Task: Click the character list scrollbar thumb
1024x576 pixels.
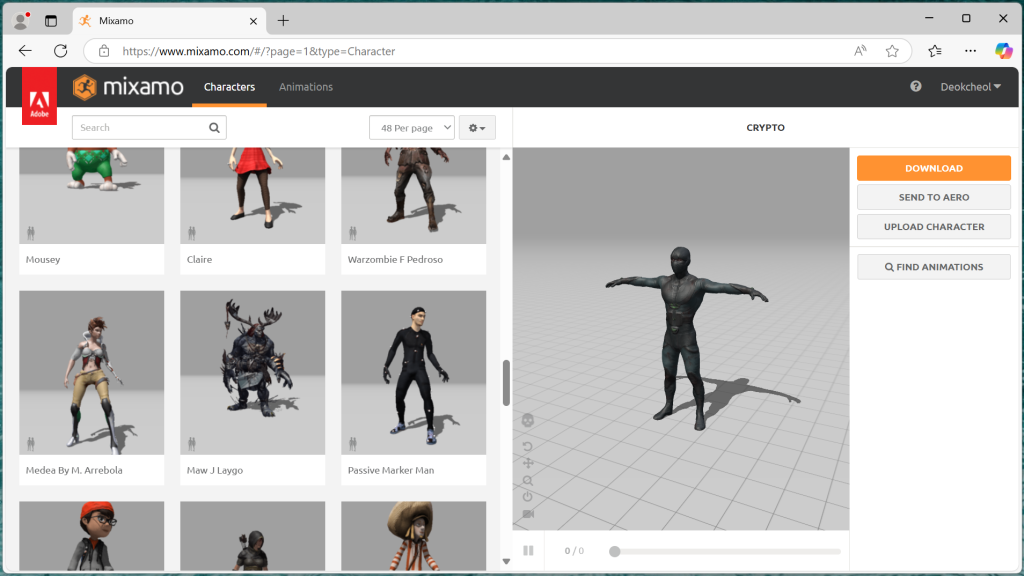Action: tap(506, 383)
